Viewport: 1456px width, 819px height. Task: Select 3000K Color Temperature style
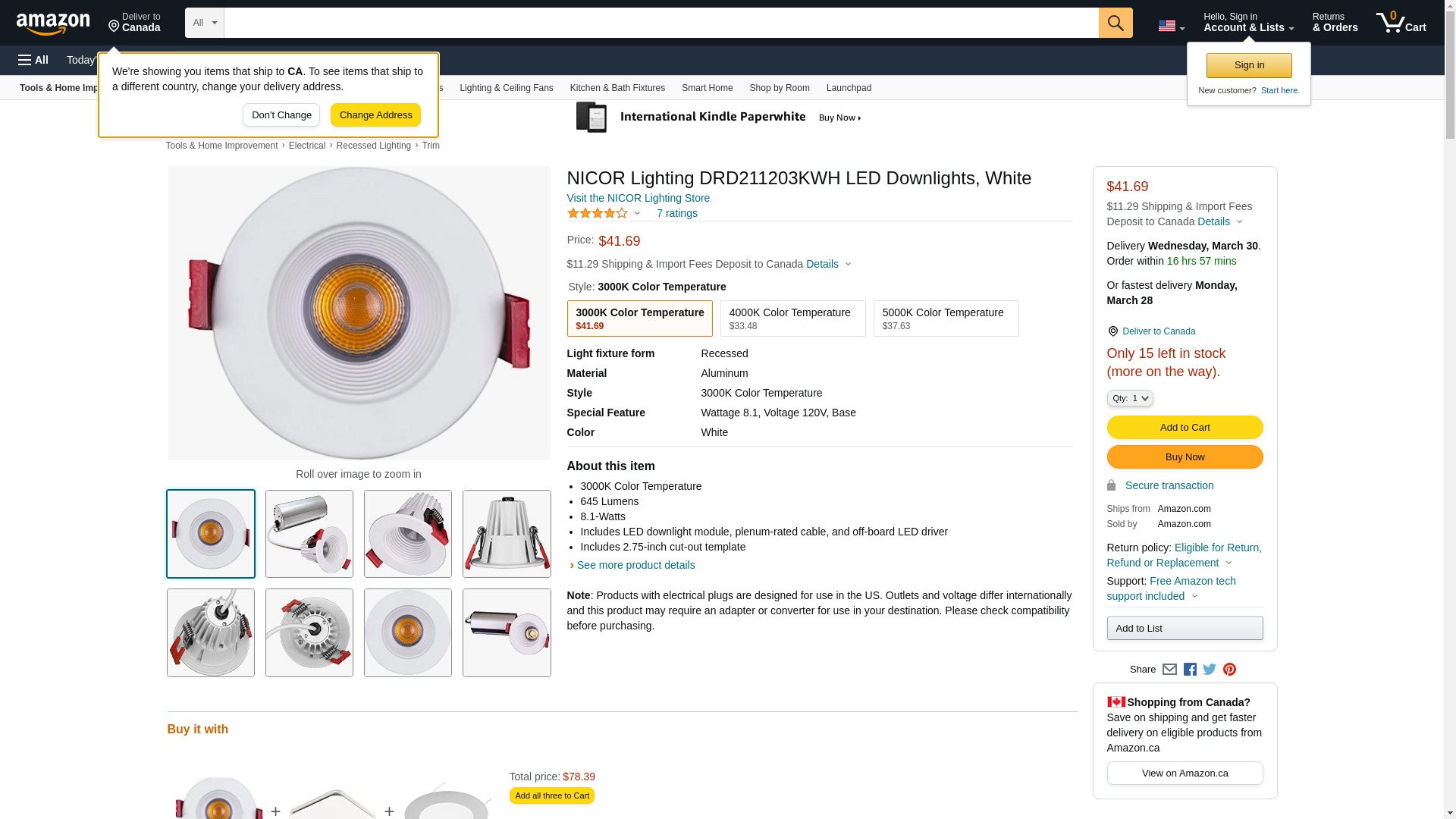(x=639, y=318)
